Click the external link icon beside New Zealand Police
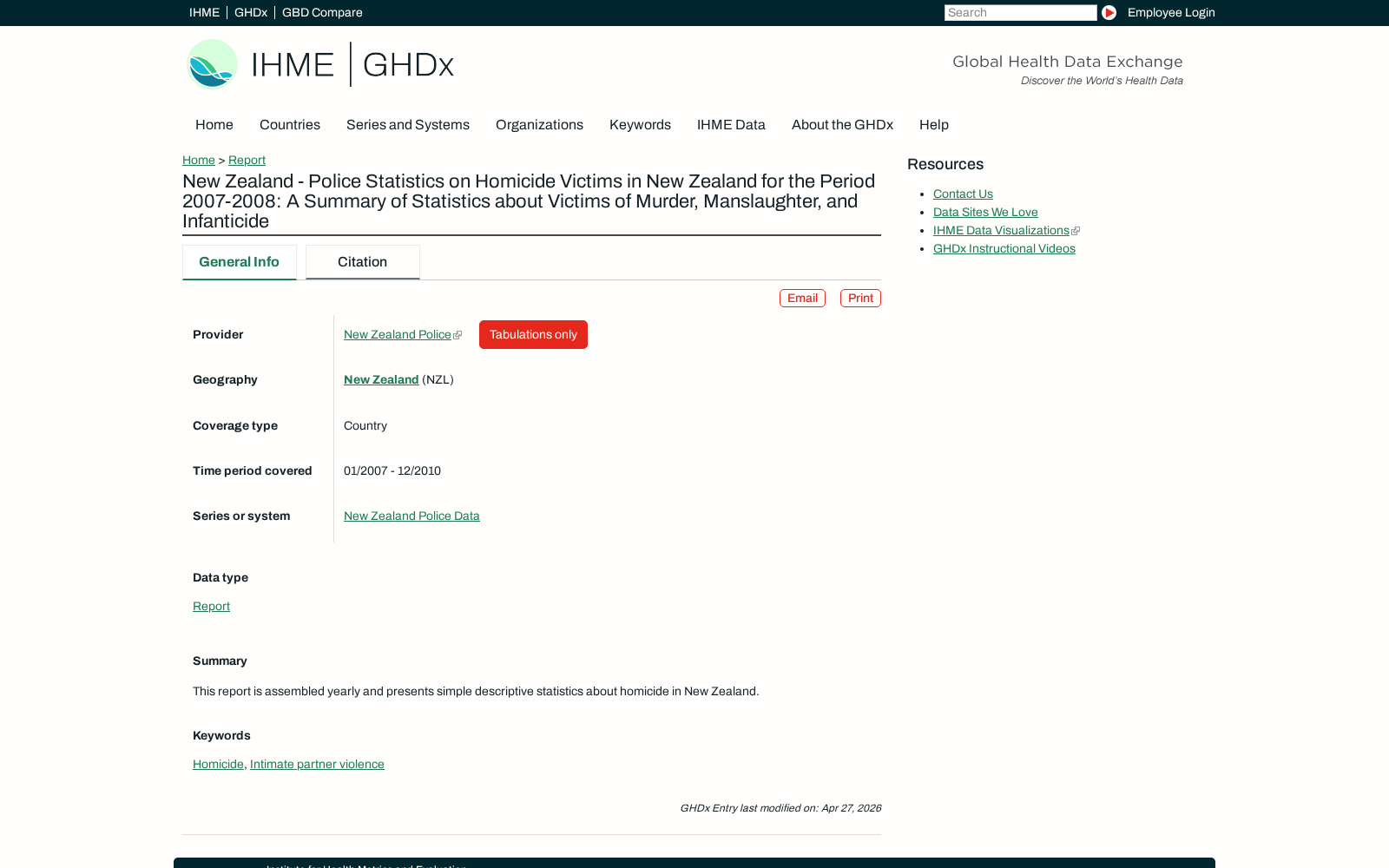The height and width of the screenshot is (868, 1389). click(x=458, y=335)
